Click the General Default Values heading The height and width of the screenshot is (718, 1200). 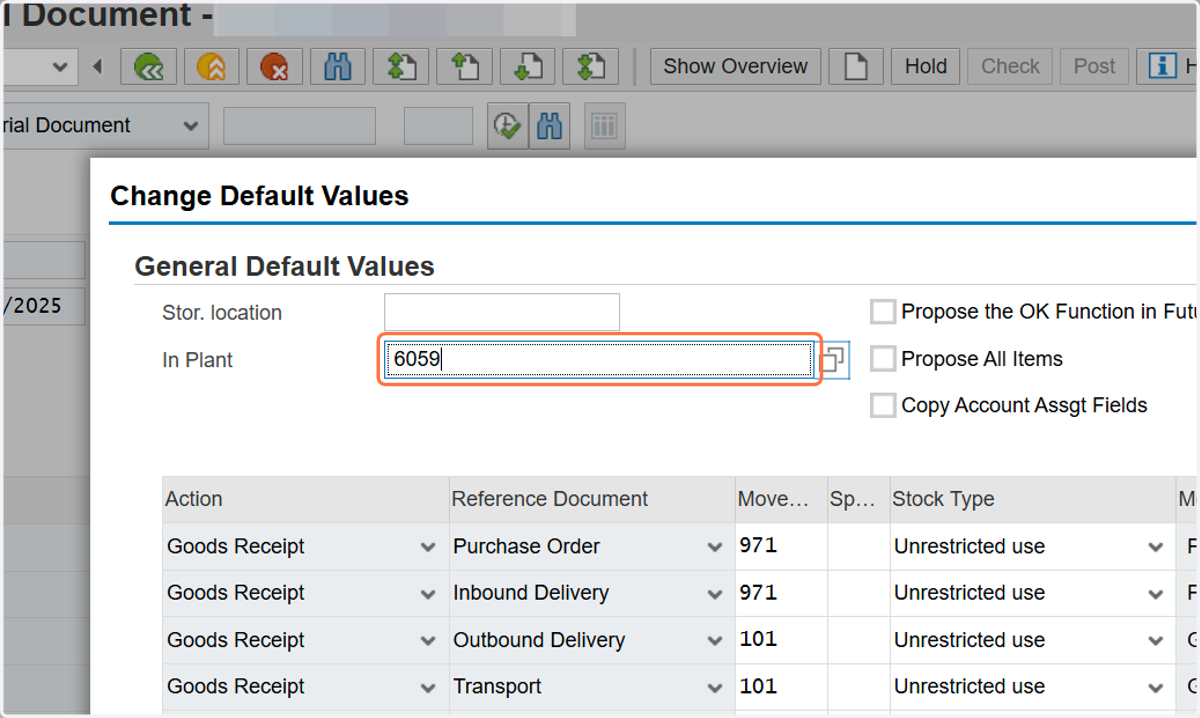[x=284, y=267]
